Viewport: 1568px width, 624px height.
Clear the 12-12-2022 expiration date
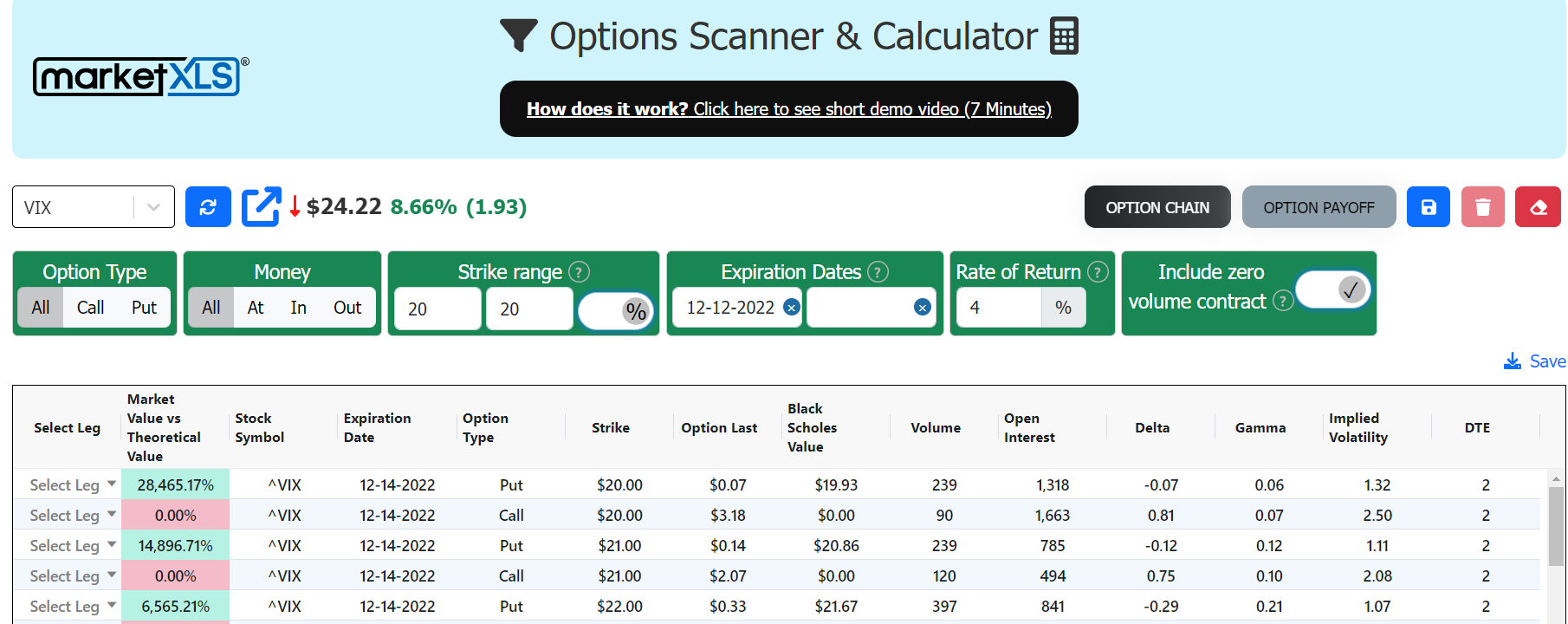click(791, 307)
